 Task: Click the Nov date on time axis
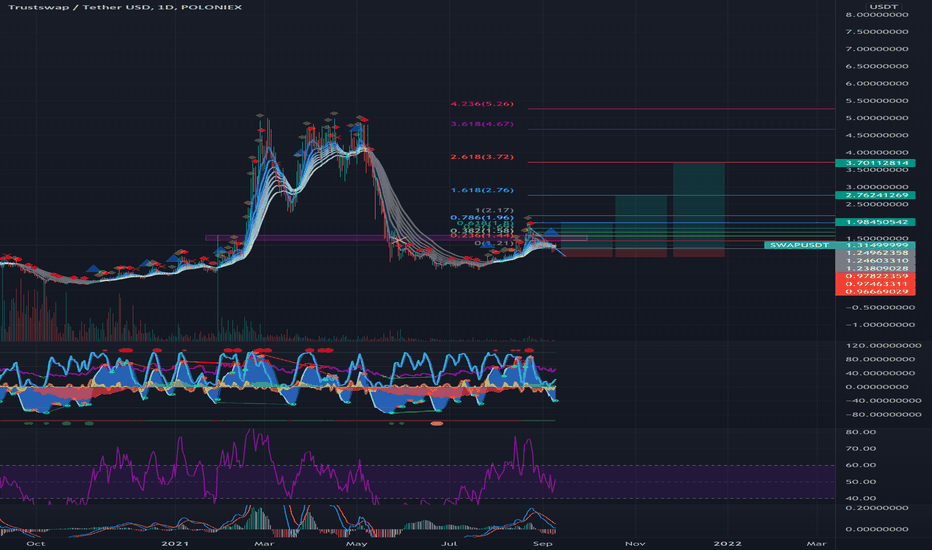tap(635, 543)
